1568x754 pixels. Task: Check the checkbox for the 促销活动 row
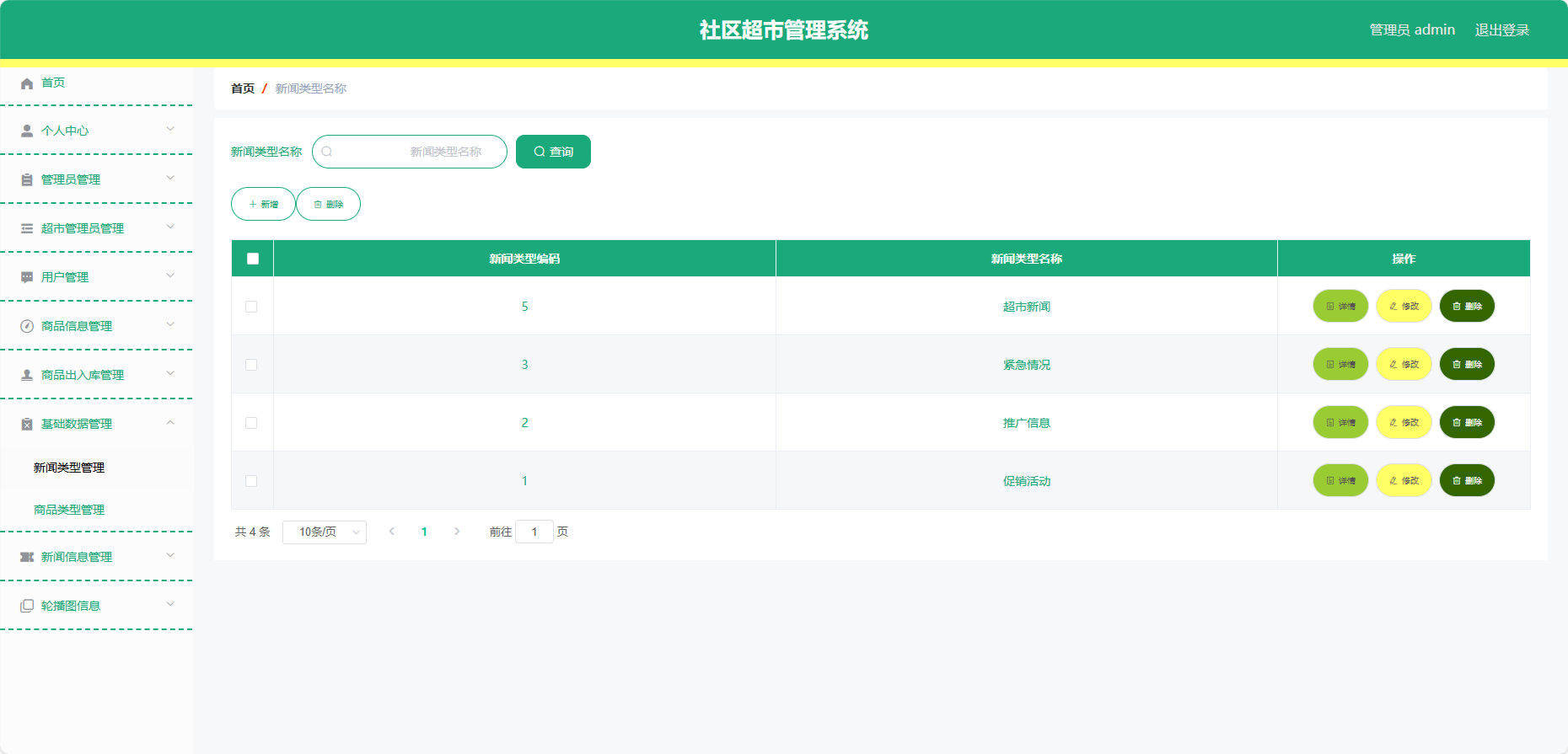pyautogui.click(x=251, y=481)
